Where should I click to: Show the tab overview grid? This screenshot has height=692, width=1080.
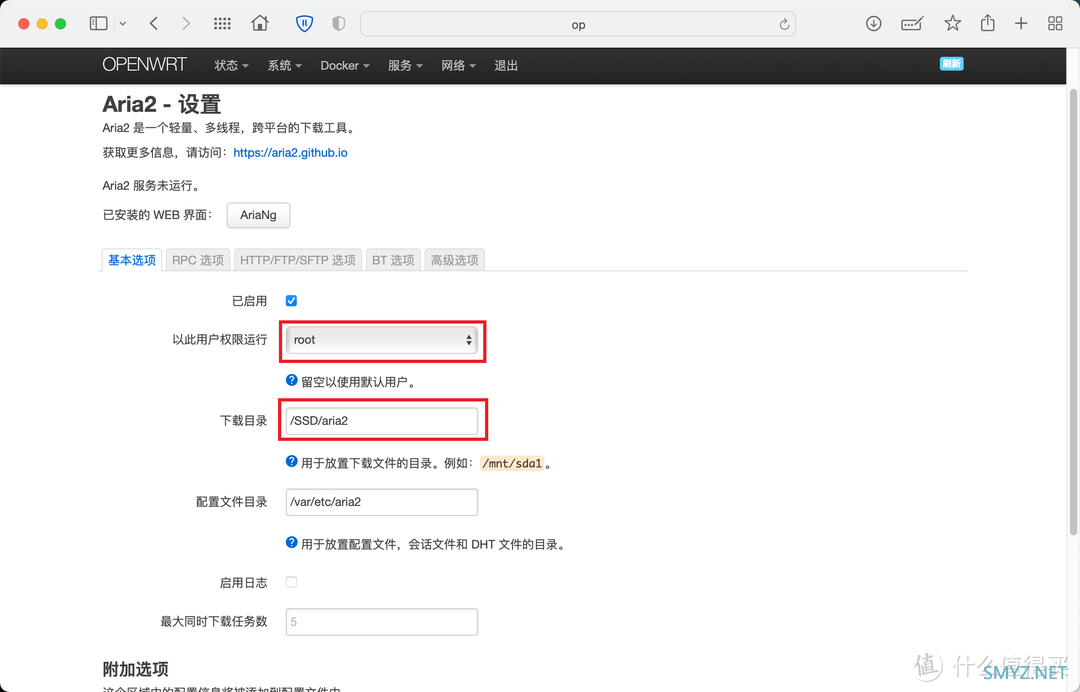tap(1055, 24)
